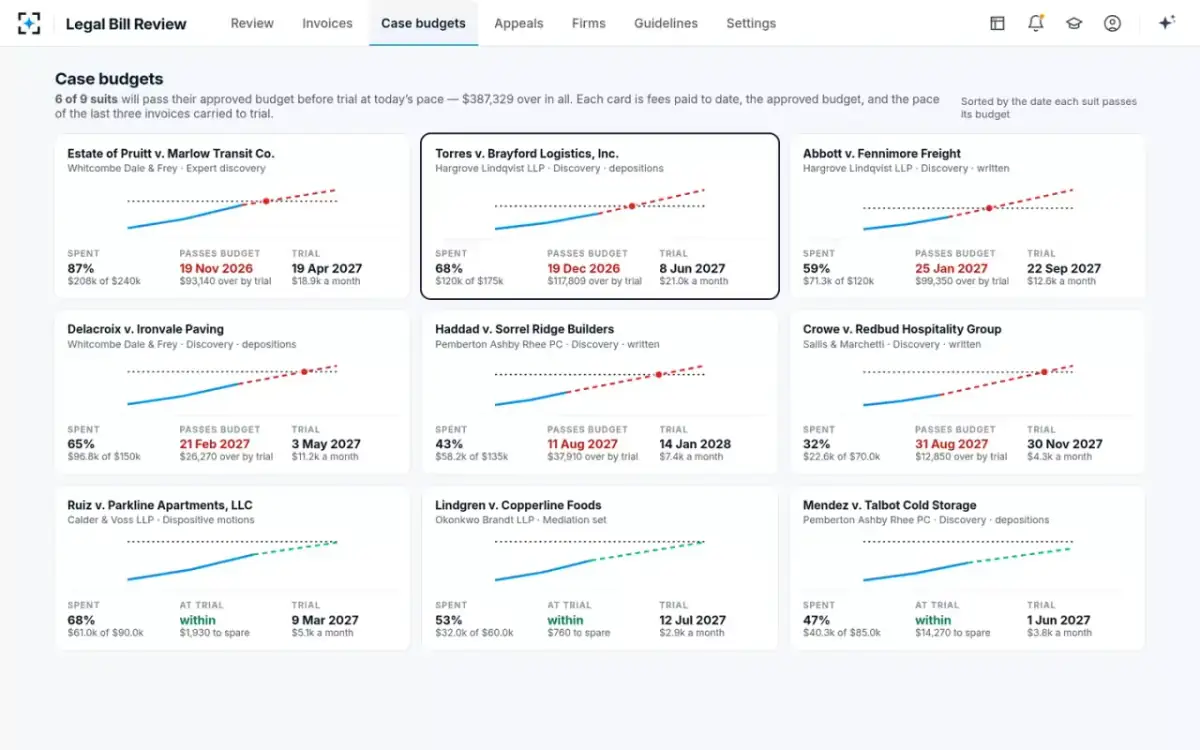
Task: Click the 'Sorted by the date' note
Action: coord(1049,108)
